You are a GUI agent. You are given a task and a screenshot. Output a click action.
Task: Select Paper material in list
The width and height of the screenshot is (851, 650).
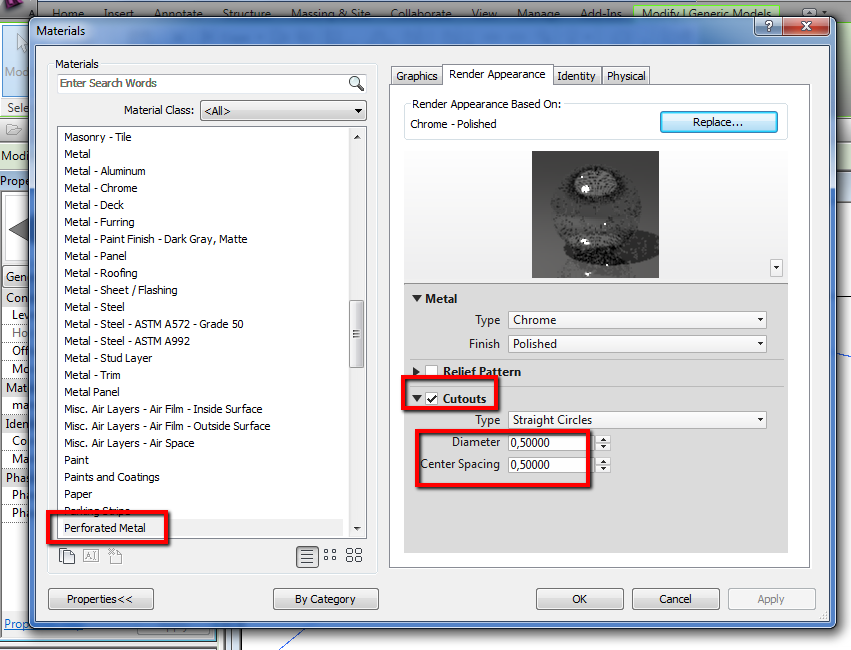pos(78,494)
